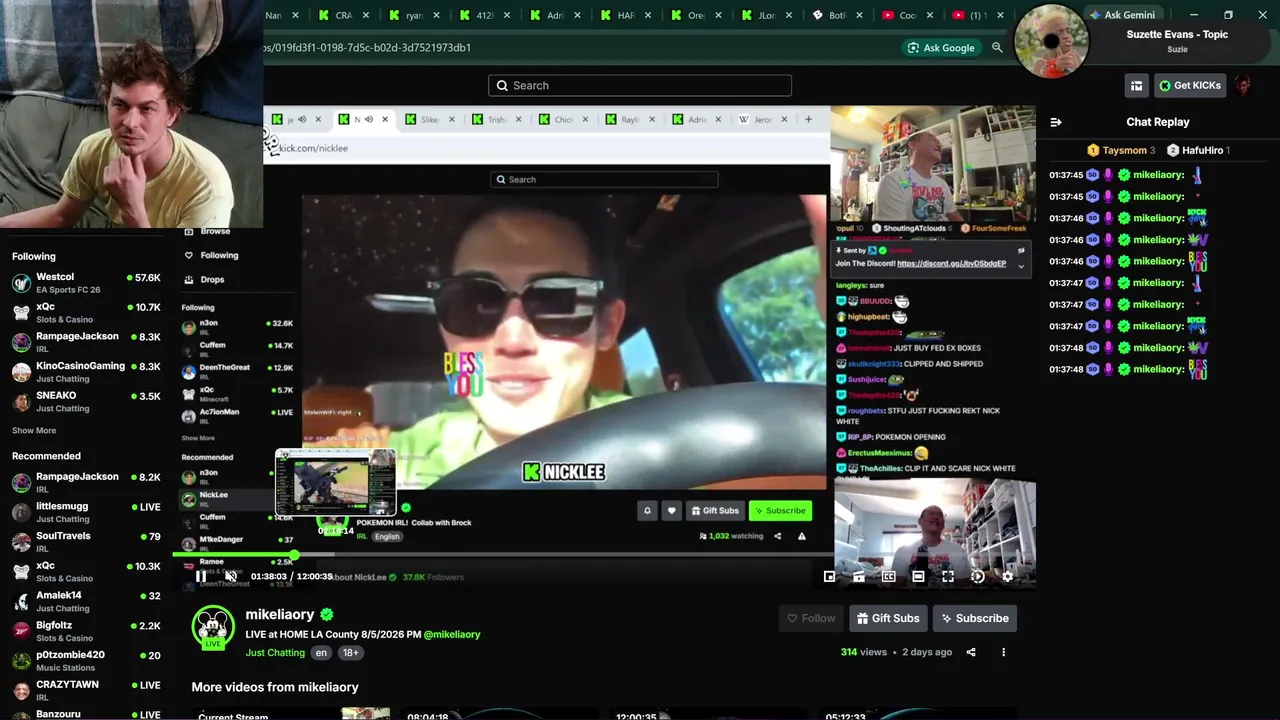This screenshot has width=1280, height=720.
Task: Switch to the 'JLor' browser tab
Action: coord(767,15)
